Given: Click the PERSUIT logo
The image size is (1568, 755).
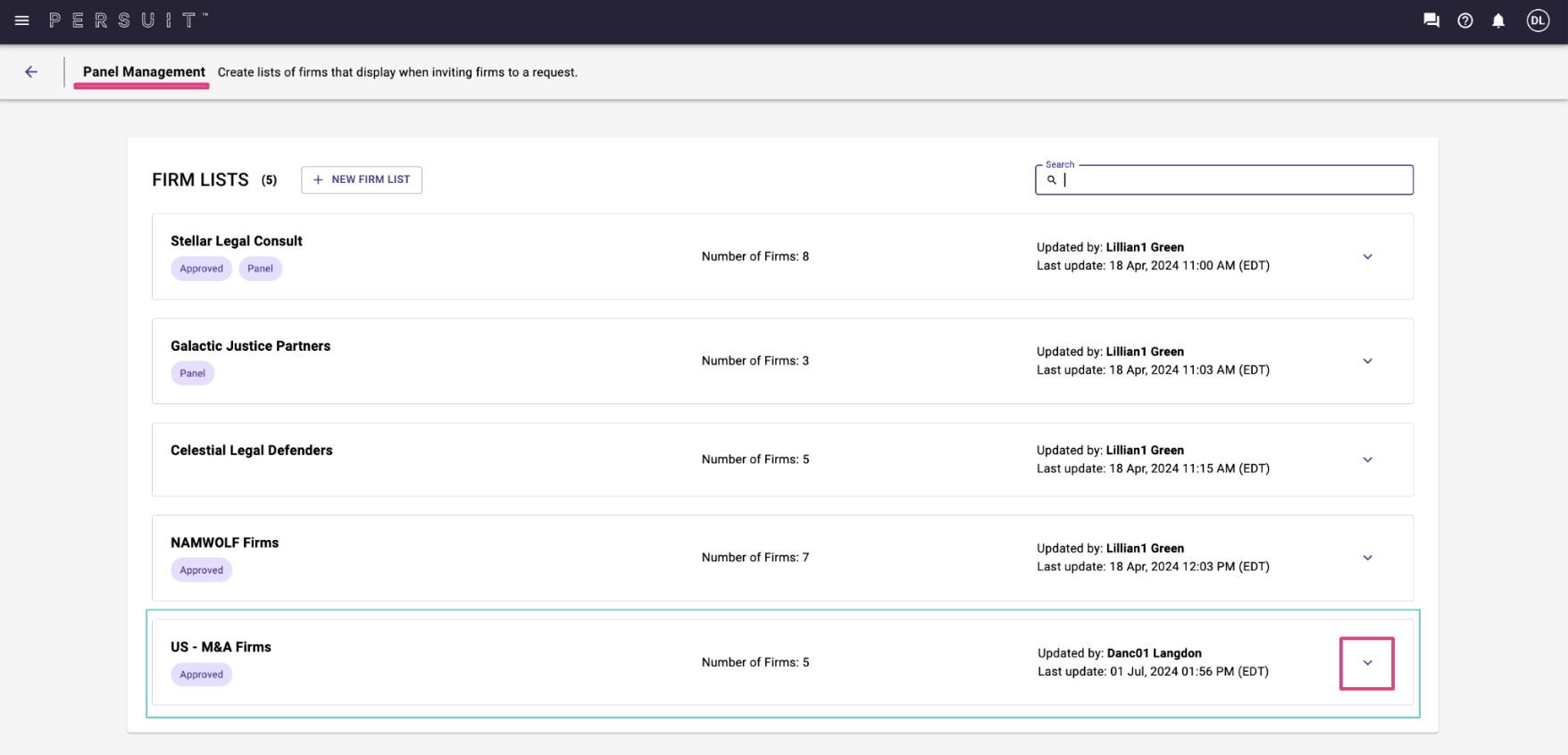Looking at the screenshot, I should [129, 20].
